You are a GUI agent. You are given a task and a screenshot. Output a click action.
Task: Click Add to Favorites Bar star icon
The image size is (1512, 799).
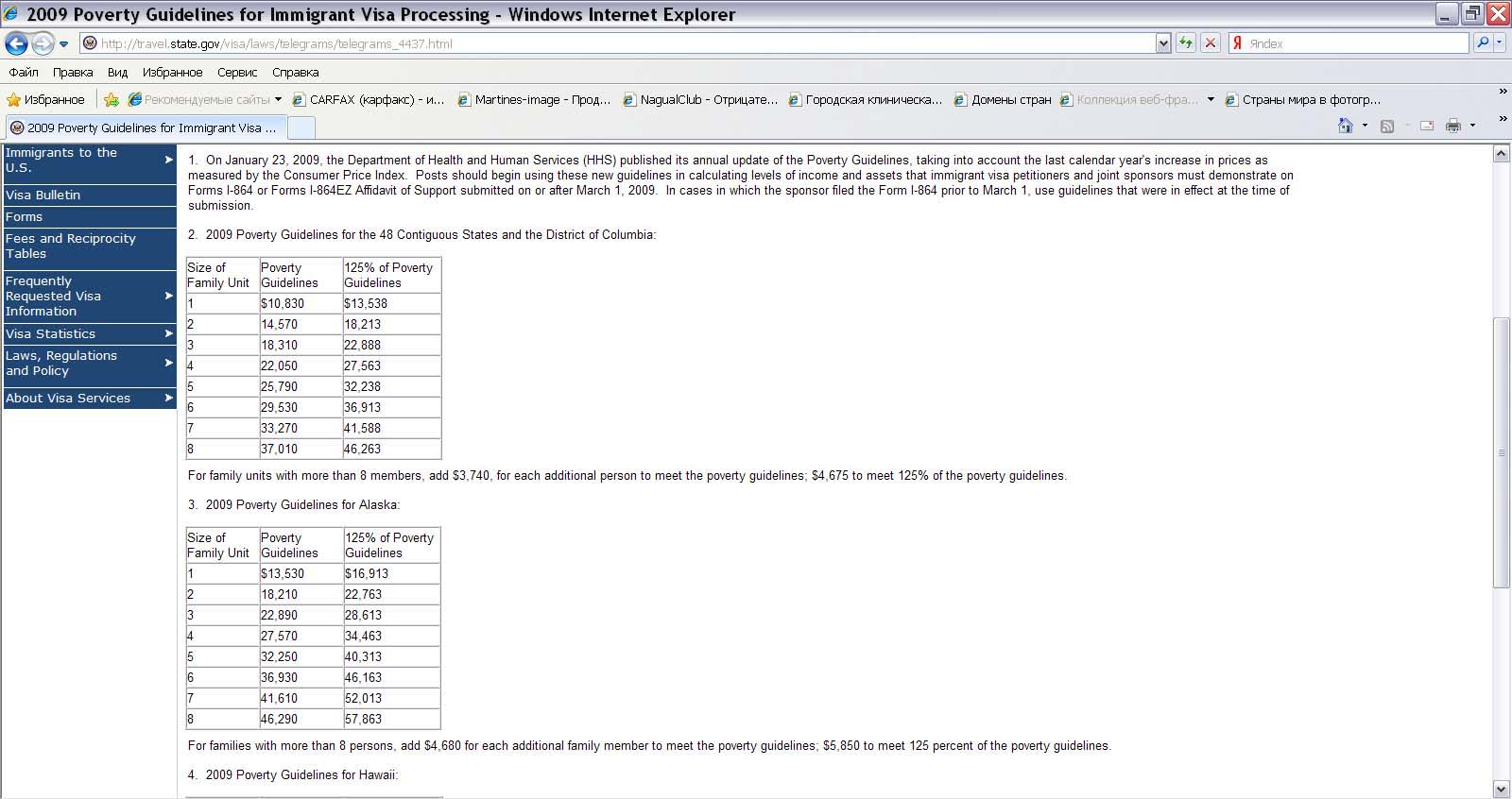[x=112, y=100]
